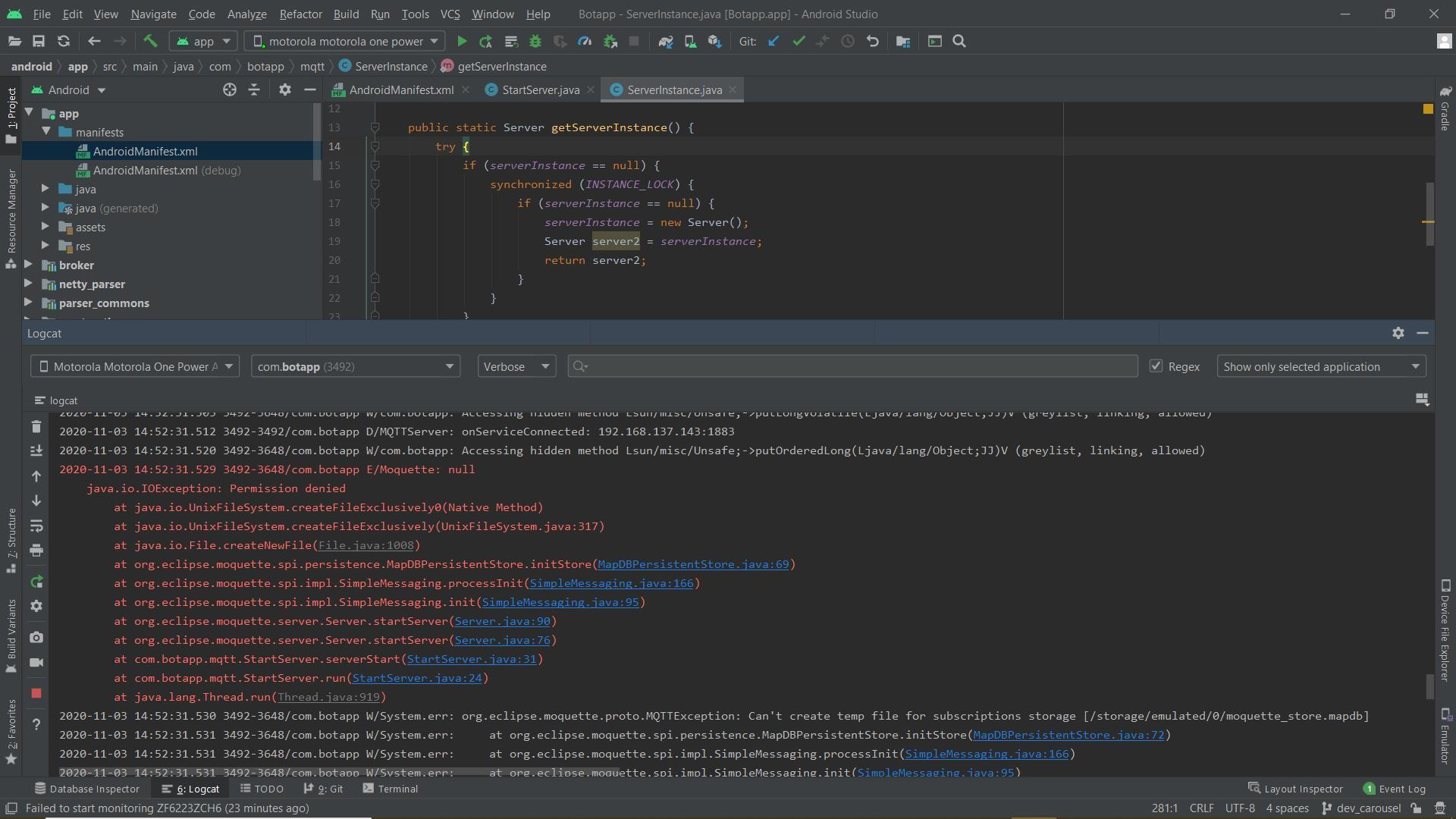Viewport: 1456px width, 819px height.
Task: Open the Android project view dropdown
Action: (x=68, y=90)
